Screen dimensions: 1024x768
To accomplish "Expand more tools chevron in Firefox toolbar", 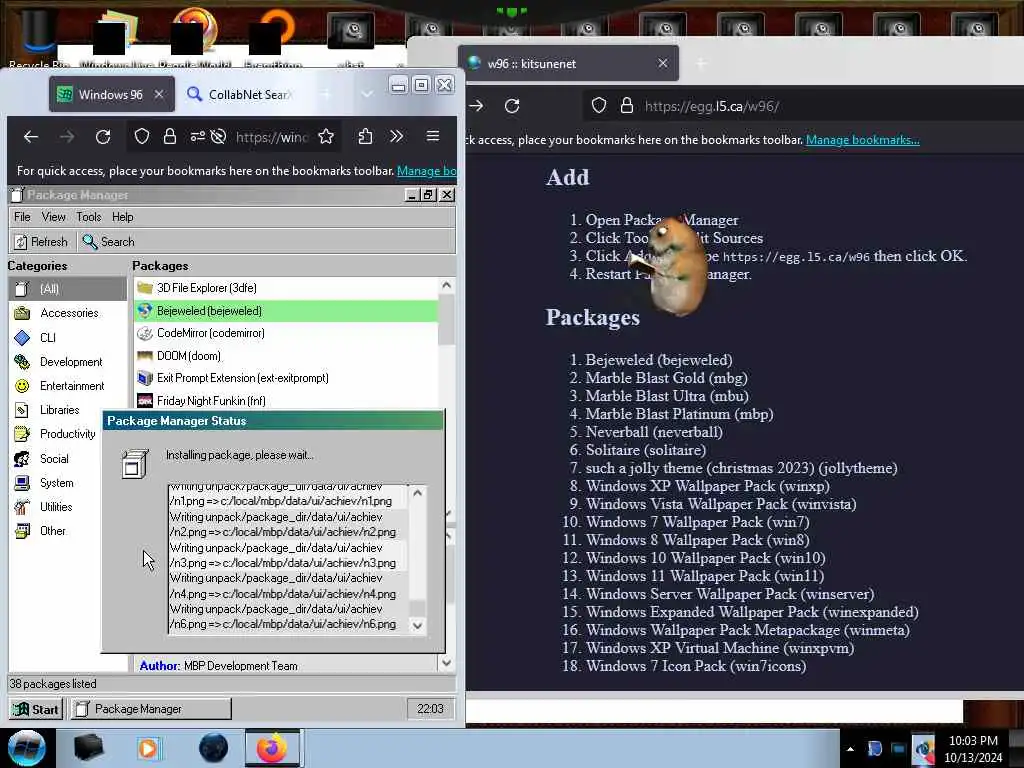I will 396,136.
